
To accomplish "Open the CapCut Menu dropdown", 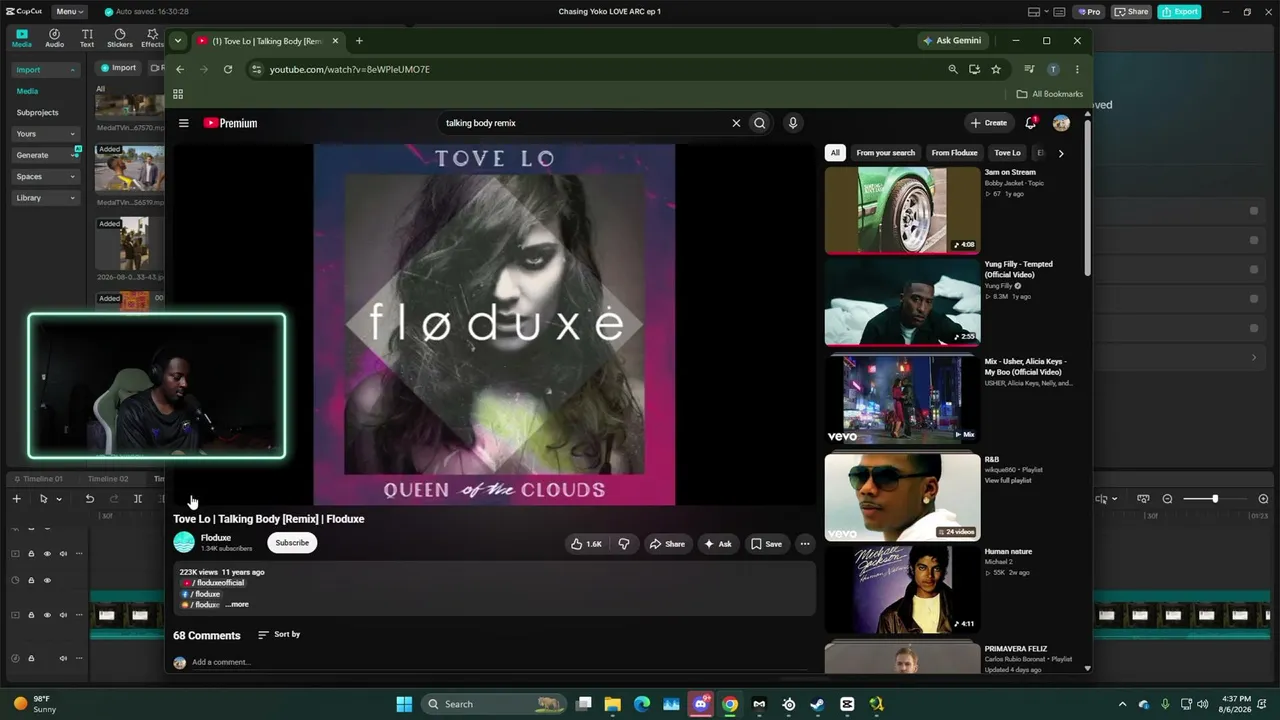I will pos(70,12).
